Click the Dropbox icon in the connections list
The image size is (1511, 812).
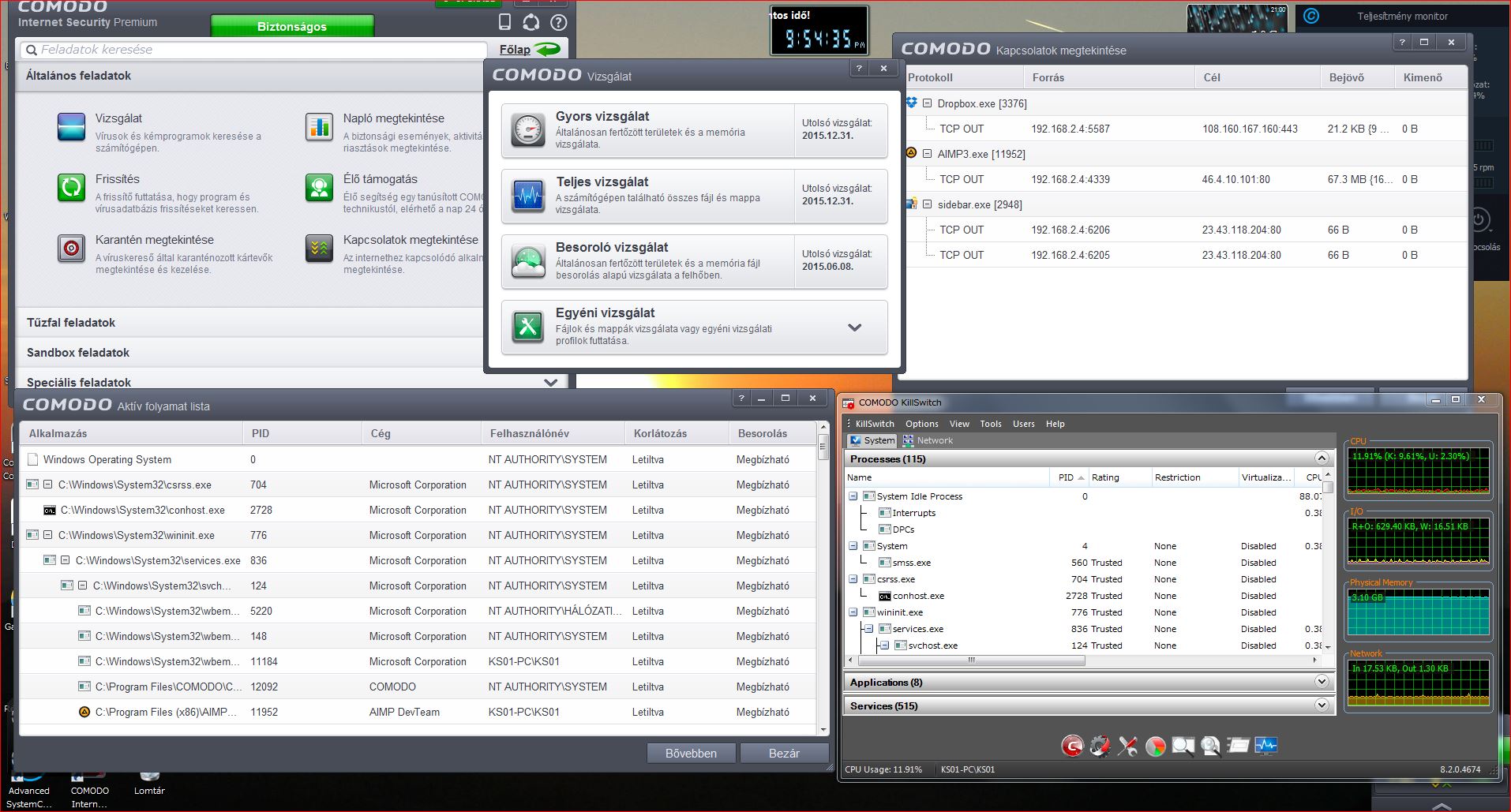(x=912, y=103)
